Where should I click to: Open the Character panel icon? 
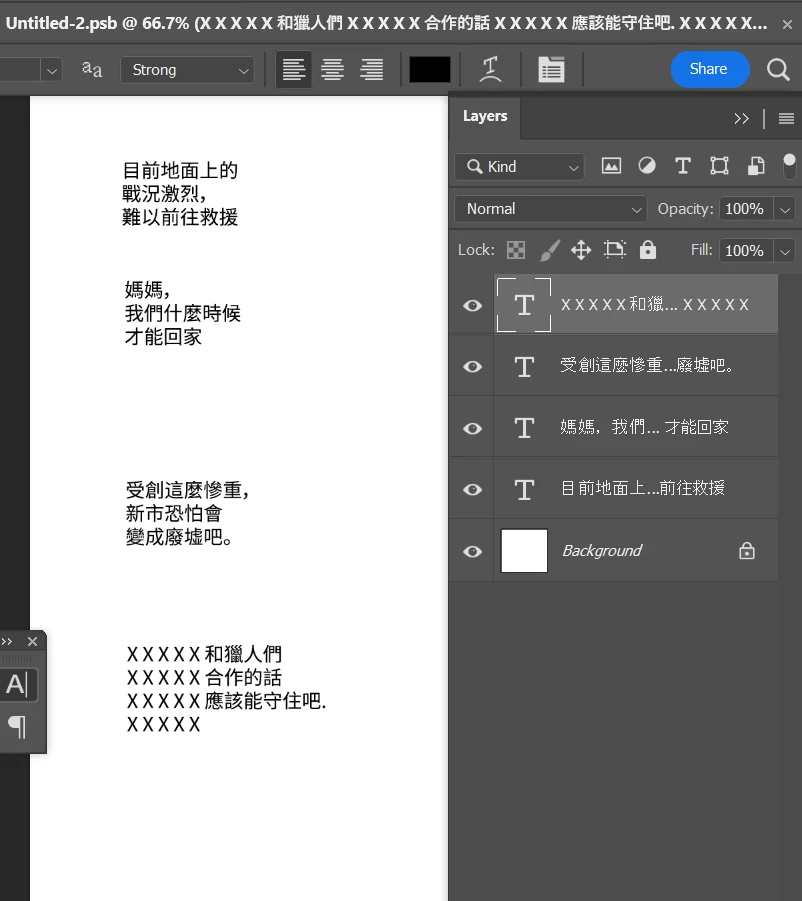[18, 684]
